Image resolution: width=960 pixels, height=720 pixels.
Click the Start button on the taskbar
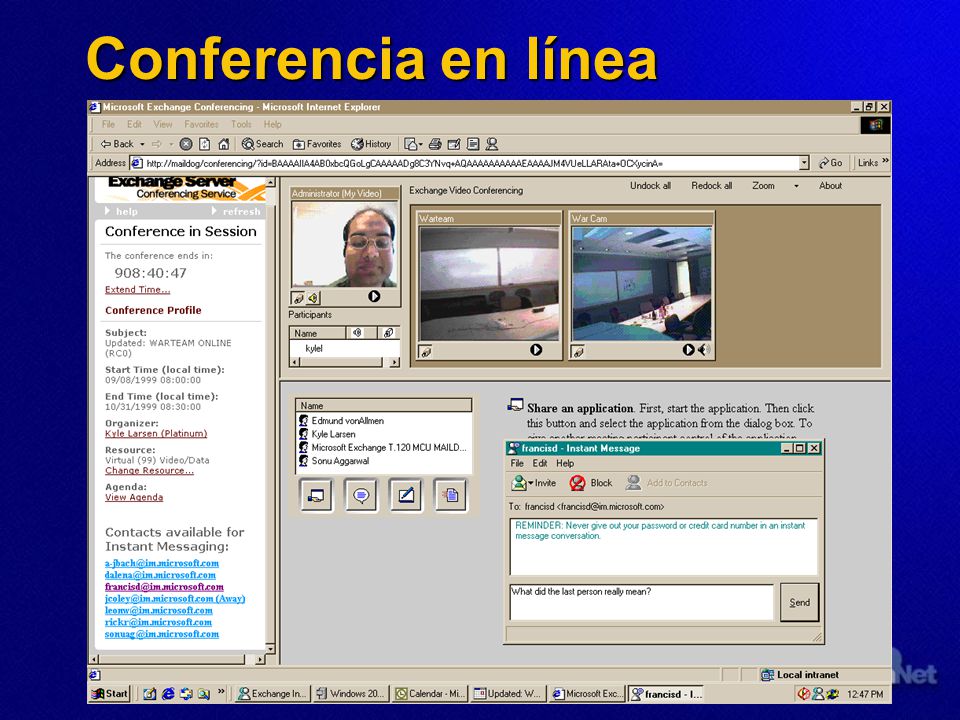tap(110, 694)
